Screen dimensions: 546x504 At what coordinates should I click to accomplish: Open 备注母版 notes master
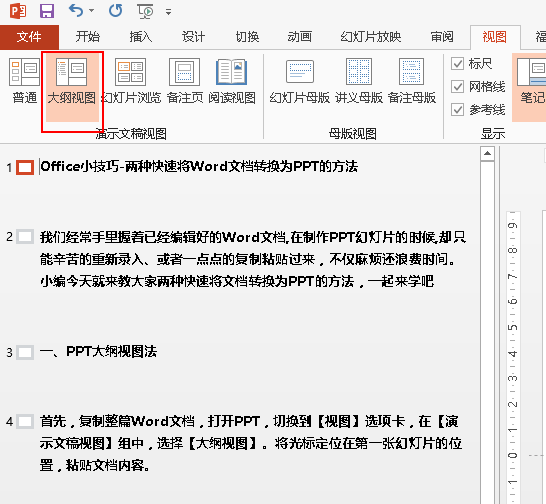click(x=412, y=81)
